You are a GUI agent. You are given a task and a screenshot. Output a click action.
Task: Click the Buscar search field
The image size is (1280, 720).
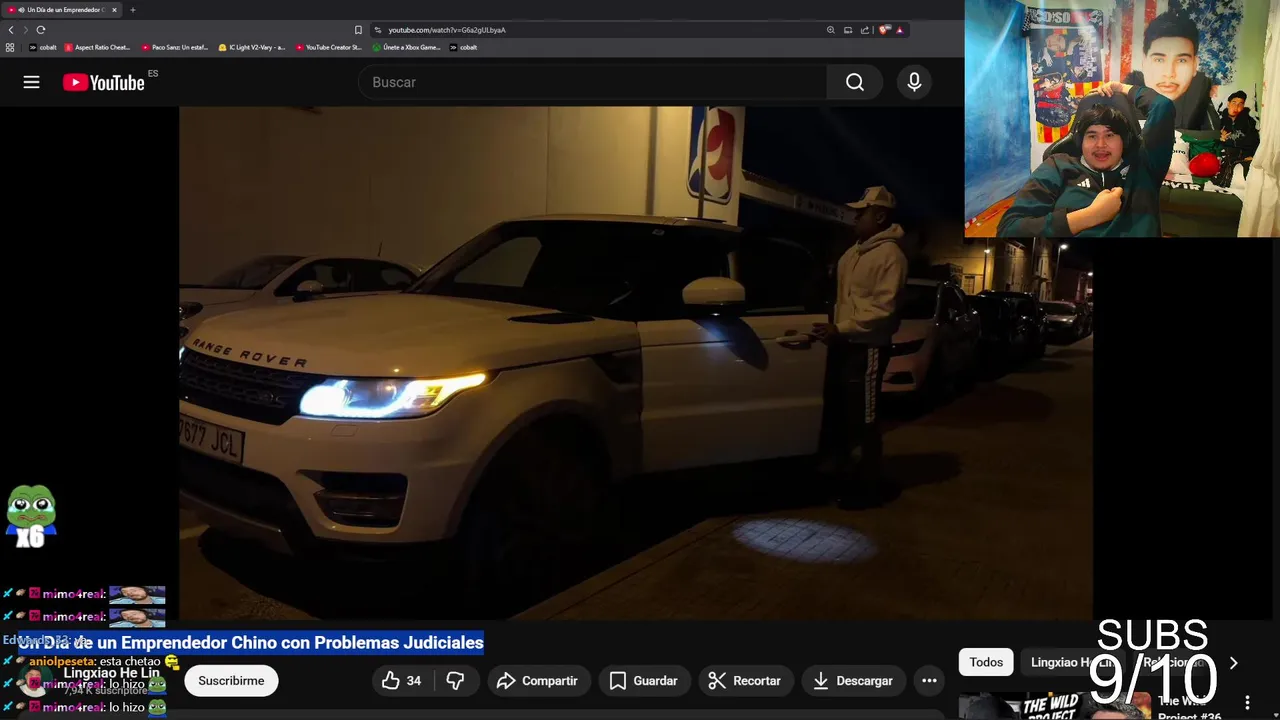click(x=592, y=82)
